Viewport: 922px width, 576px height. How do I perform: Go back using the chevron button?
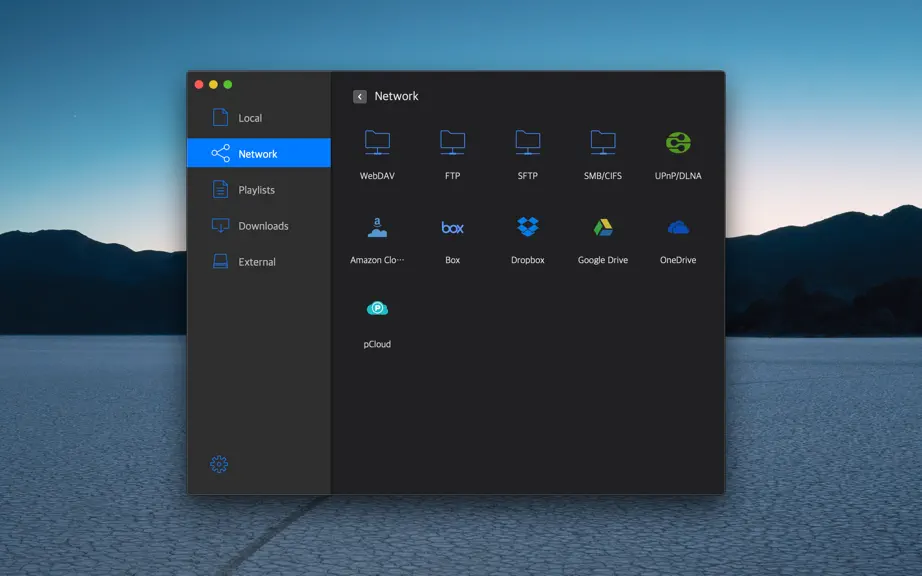(x=360, y=96)
